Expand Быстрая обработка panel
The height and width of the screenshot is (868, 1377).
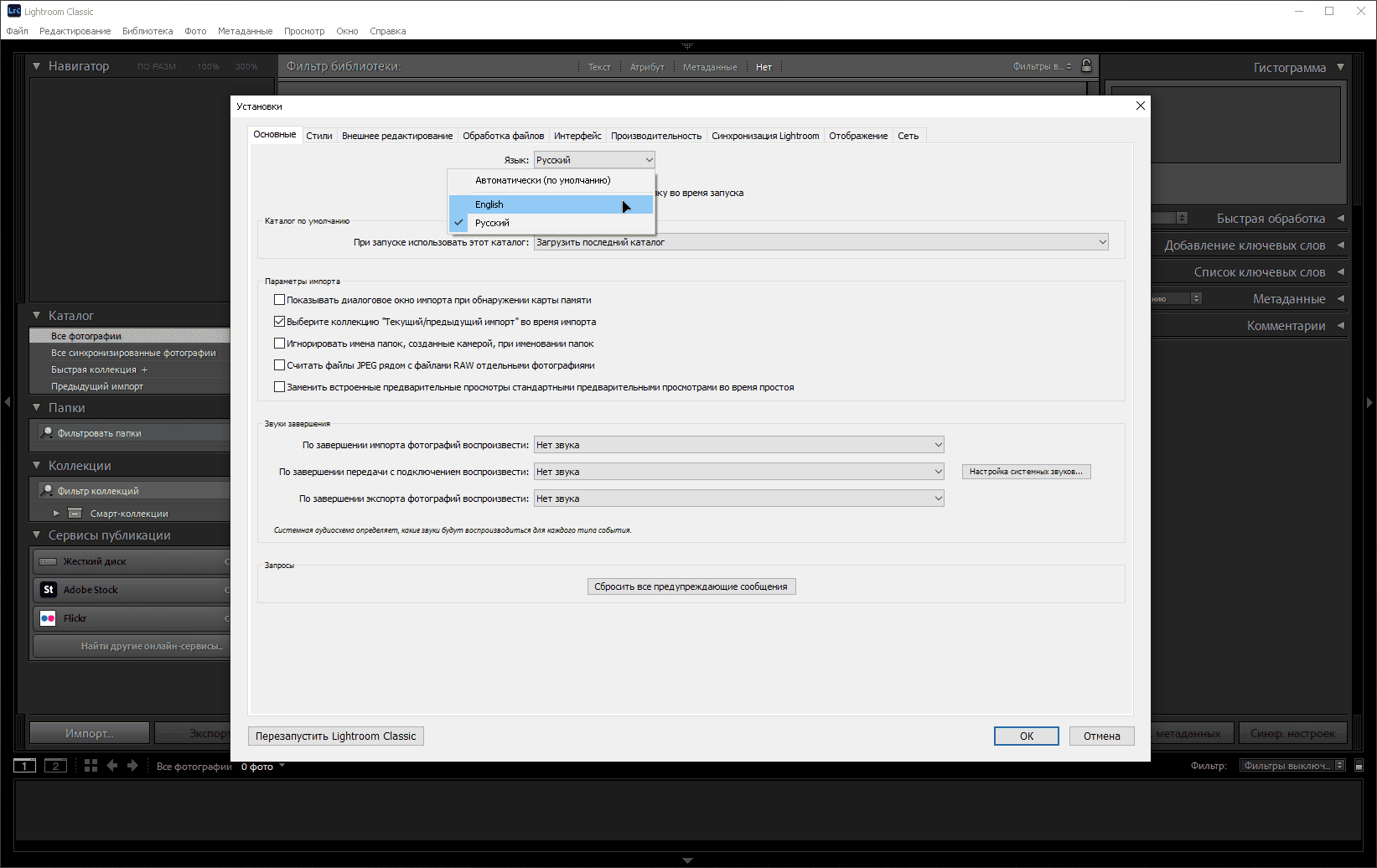click(x=1340, y=219)
